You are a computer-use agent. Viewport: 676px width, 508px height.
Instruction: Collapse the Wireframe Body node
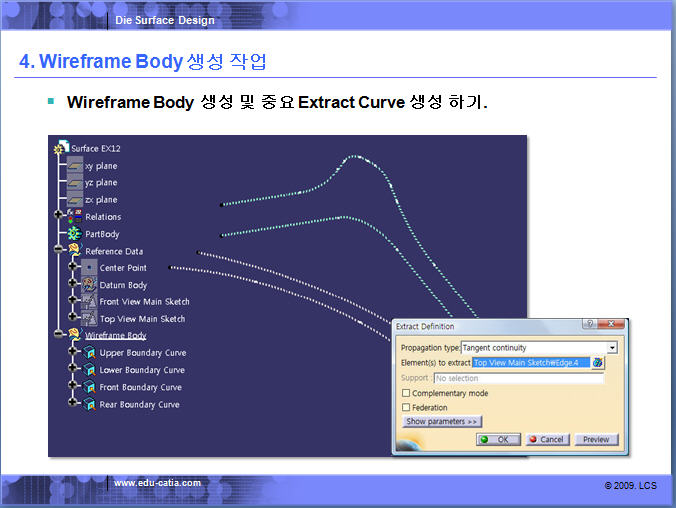click(x=60, y=336)
